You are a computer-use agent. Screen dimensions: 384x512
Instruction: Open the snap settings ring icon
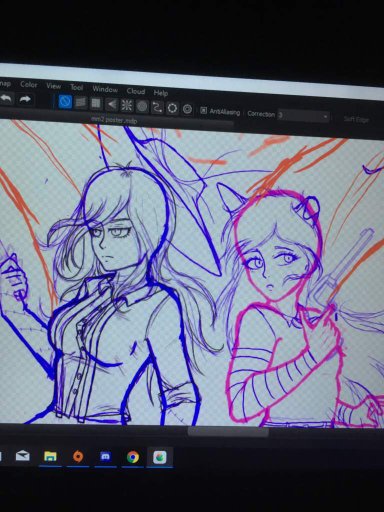tap(172, 108)
